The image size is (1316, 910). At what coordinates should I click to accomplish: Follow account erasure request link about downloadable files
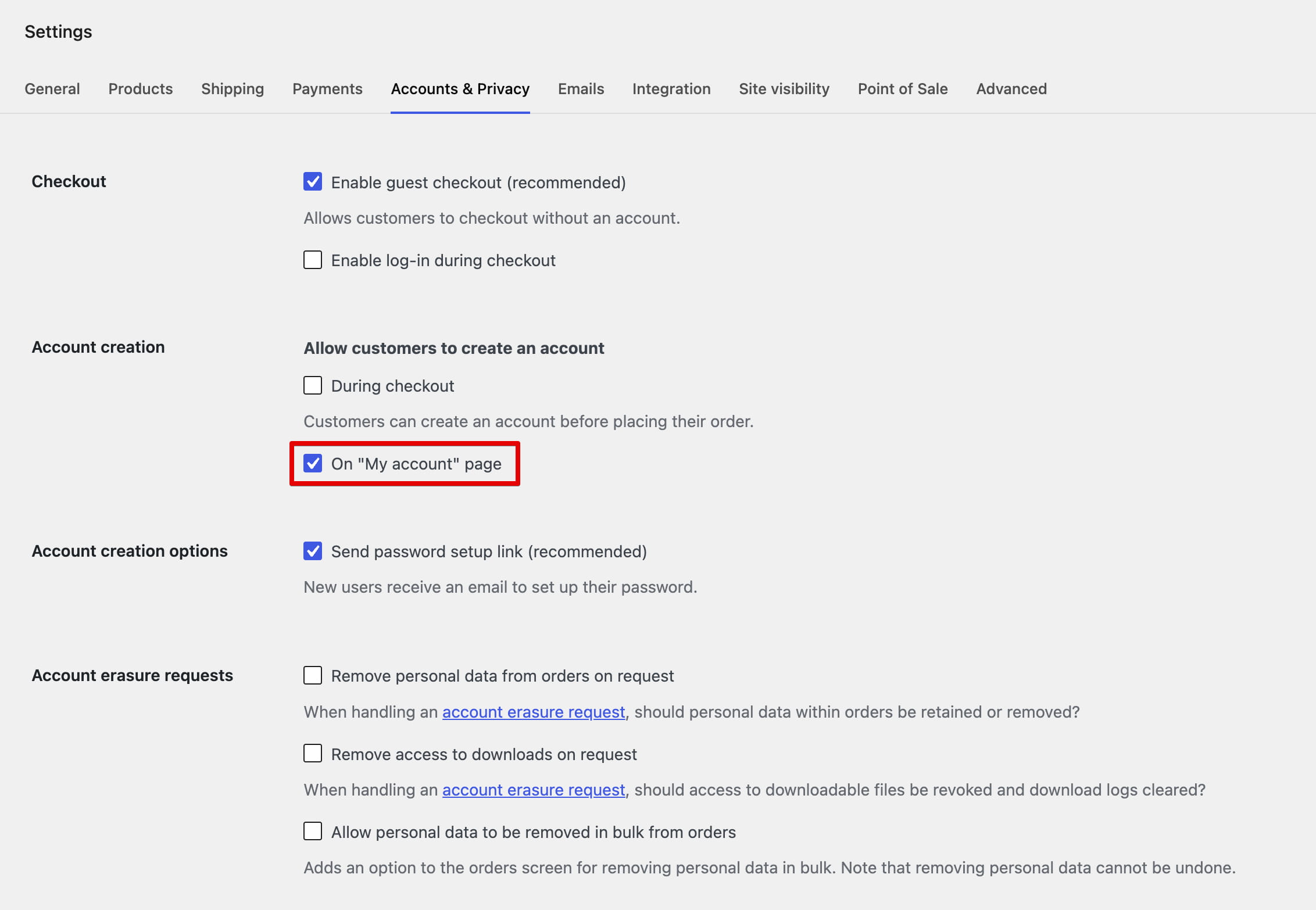(x=534, y=790)
